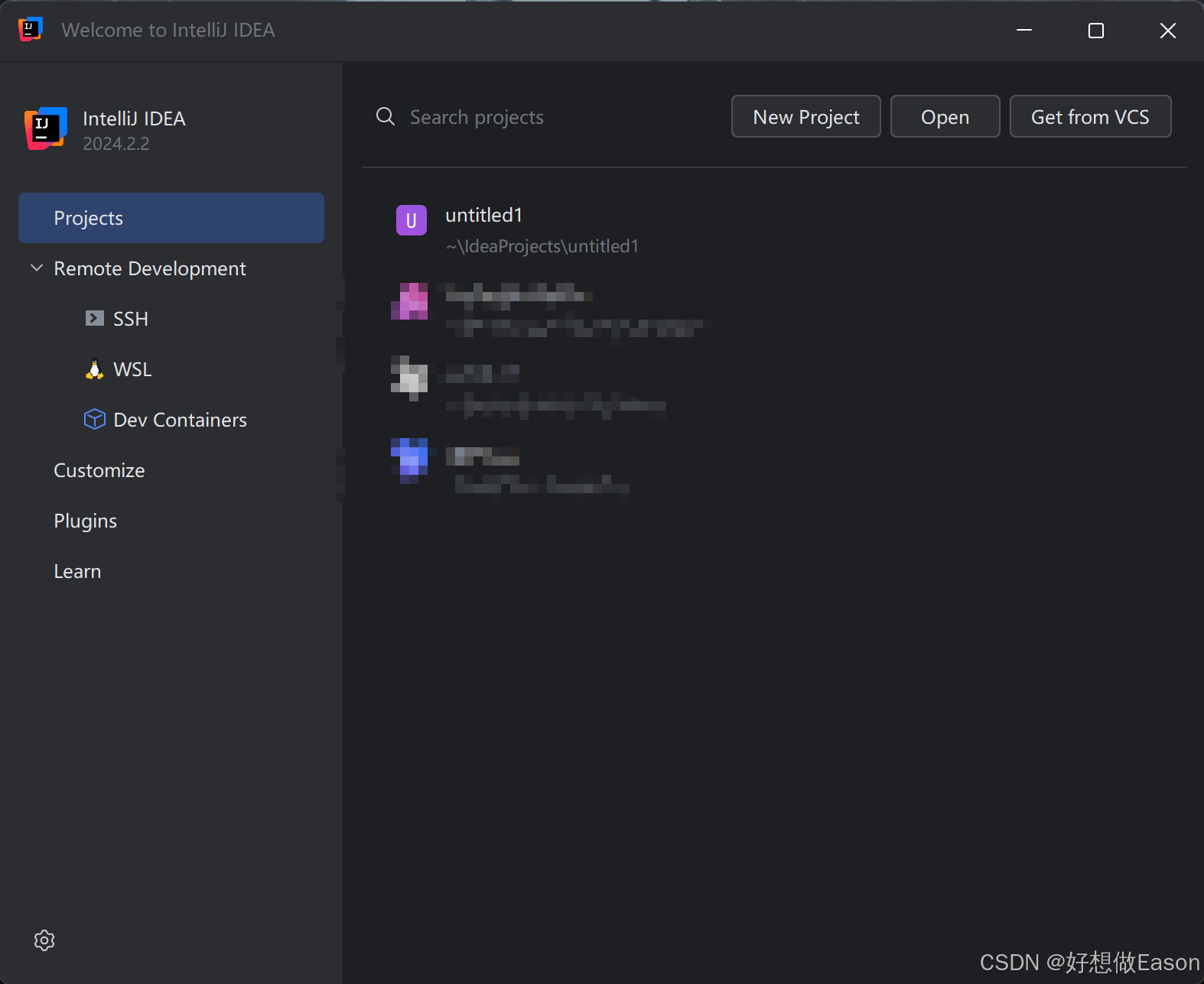Open the Learn tab
Image resolution: width=1204 pixels, height=984 pixels.
[x=77, y=571]
